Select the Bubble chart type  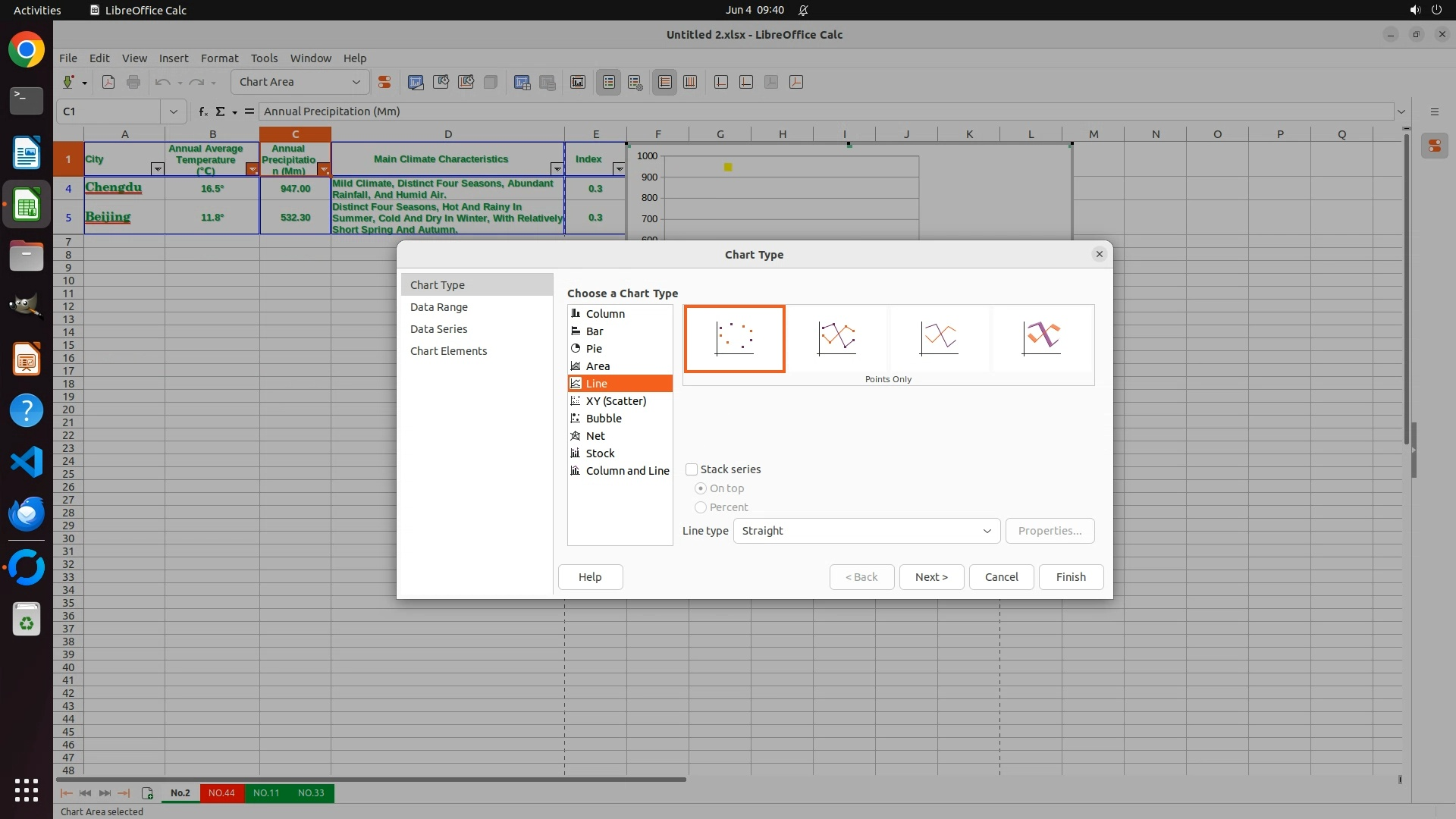tap(604, 419)
